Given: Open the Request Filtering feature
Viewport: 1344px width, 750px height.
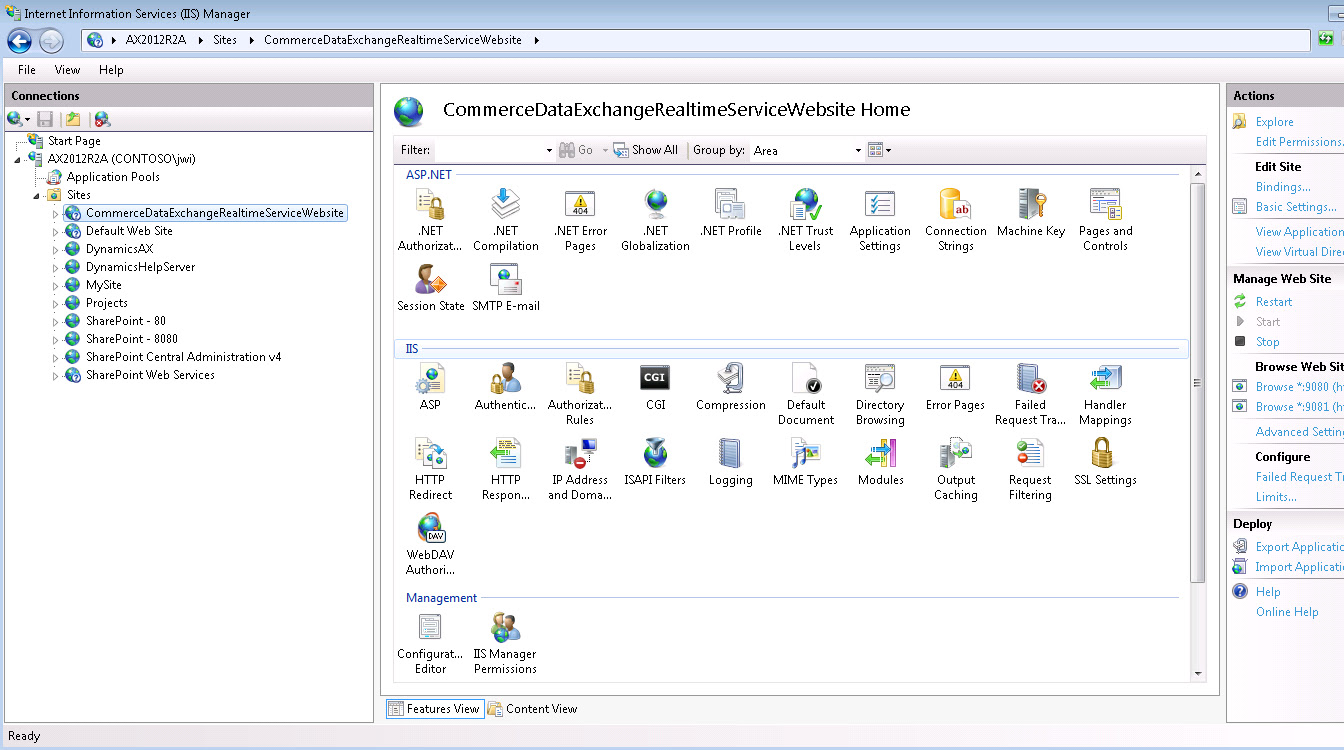Looking at the screenshot, I should click(1030, 469).
